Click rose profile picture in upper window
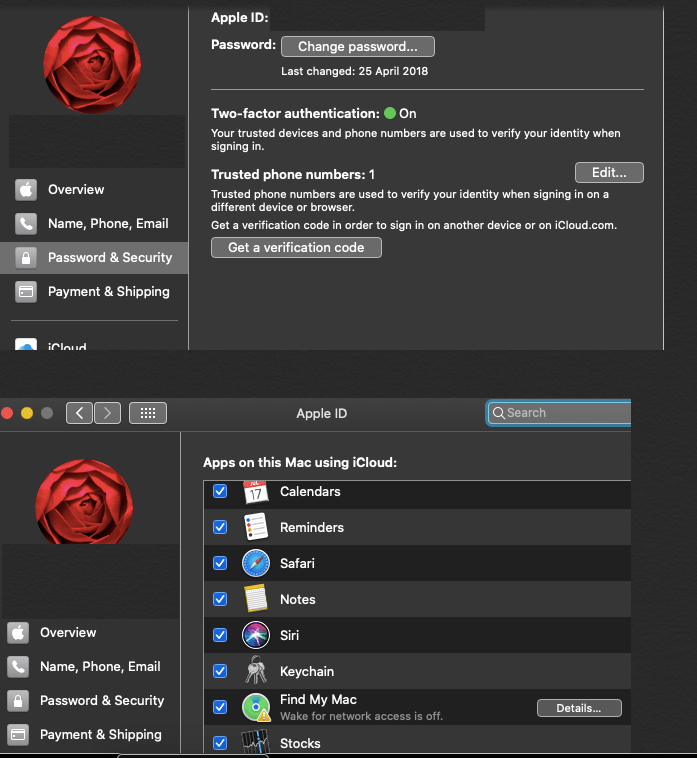 click(x=92, y=65)
